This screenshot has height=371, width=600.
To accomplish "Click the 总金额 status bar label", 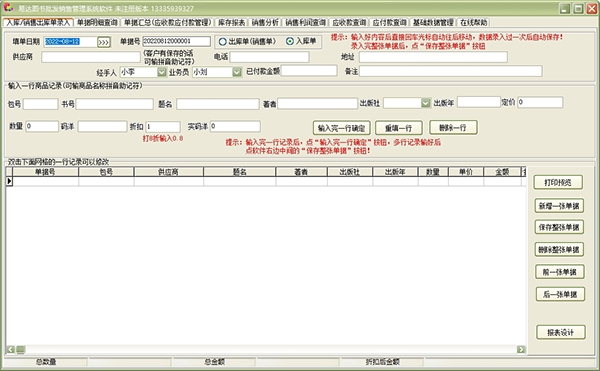I will [214, 361].
